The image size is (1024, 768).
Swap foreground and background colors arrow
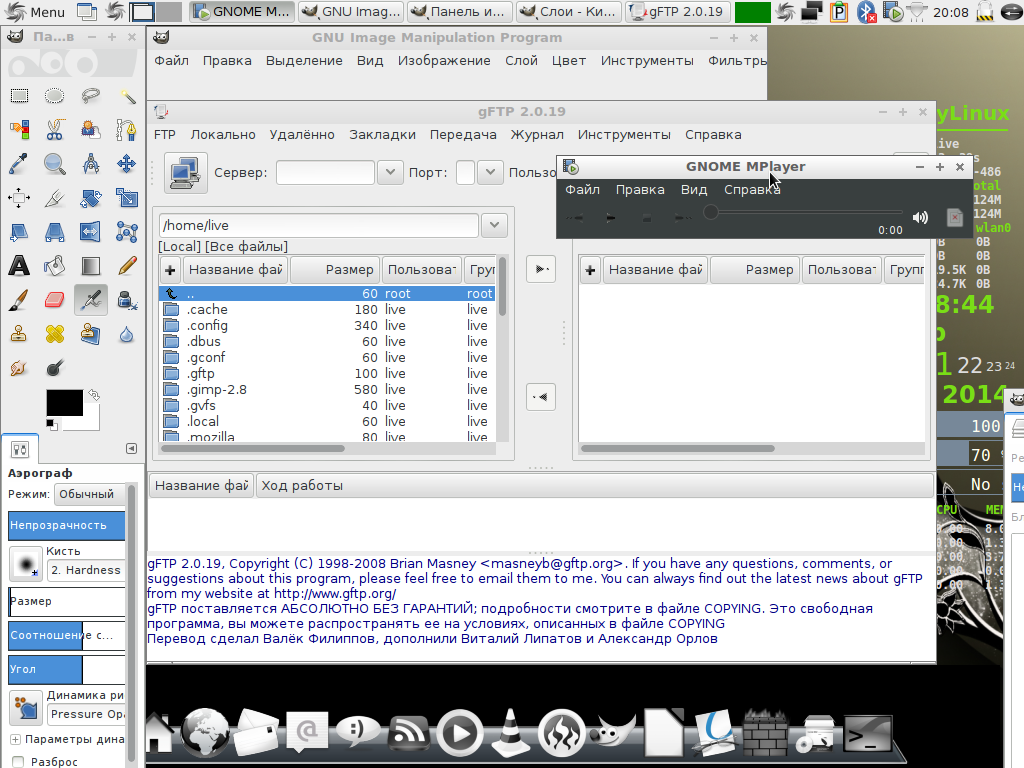(x=94, y=394)
